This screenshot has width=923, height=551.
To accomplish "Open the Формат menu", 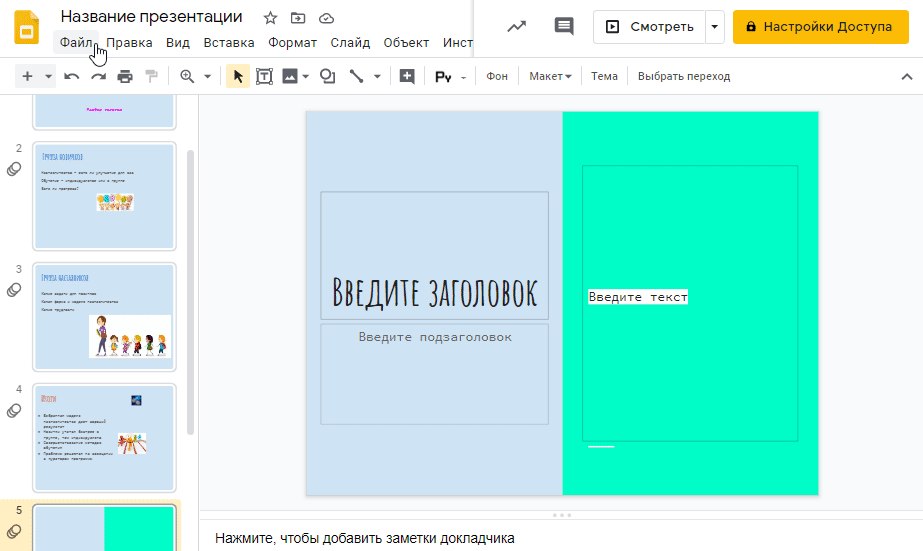I will coord(293,43).
